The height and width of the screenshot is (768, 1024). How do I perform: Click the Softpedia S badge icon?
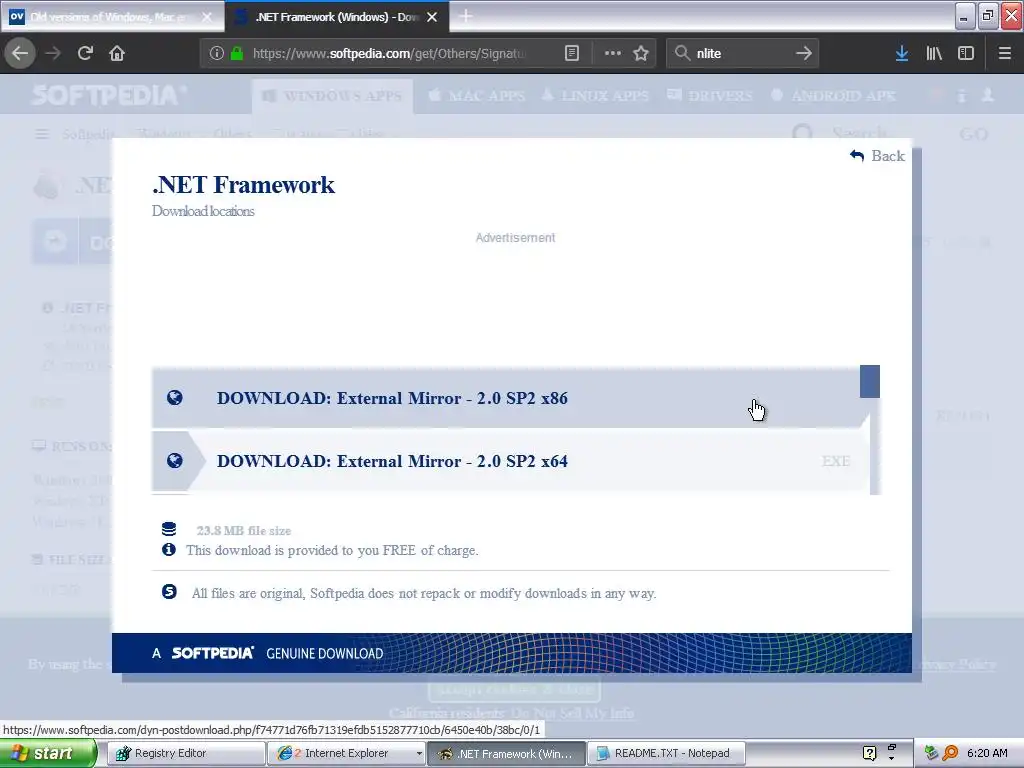tap(169, 592)
